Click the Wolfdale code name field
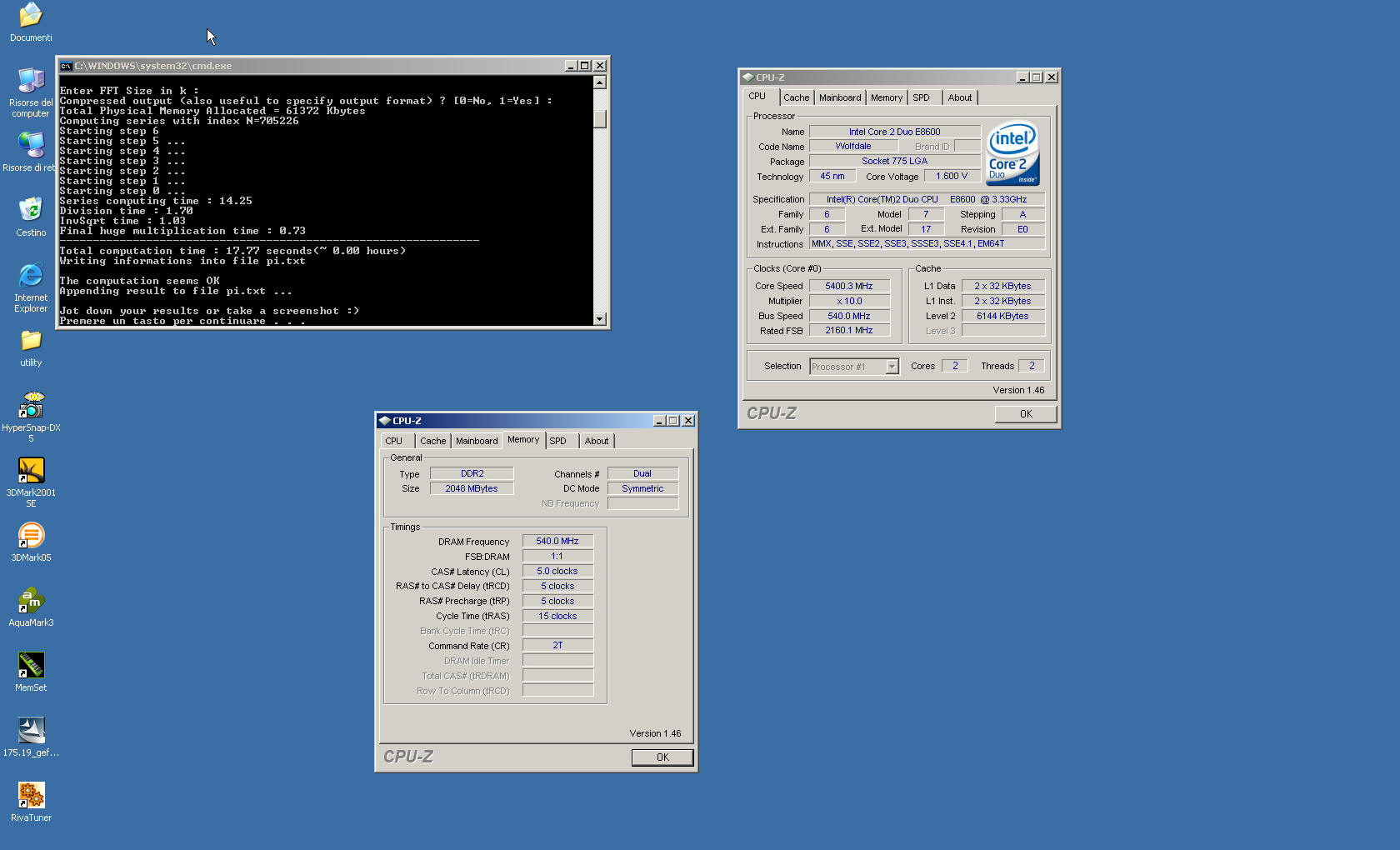This screenshot has height=850, width=1400. pyautogui.click(x=853, y=147)
